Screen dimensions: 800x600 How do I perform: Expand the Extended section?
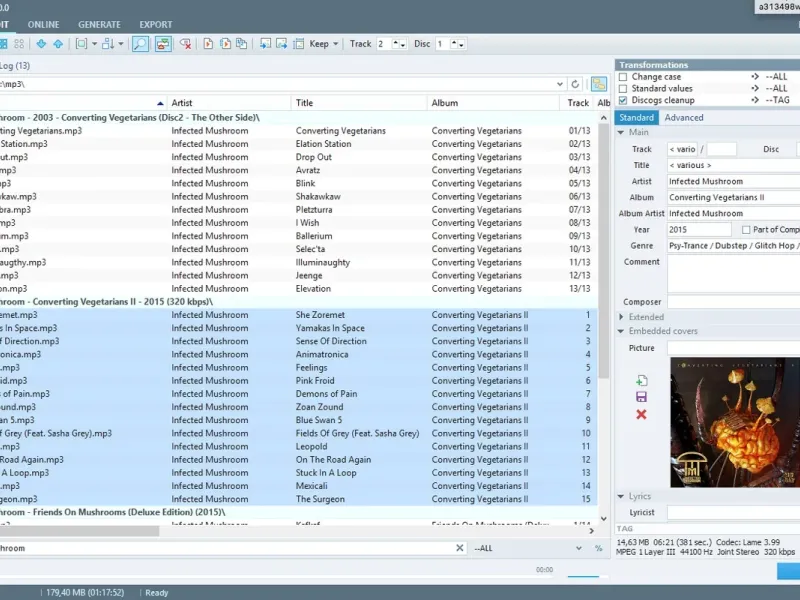645,317
